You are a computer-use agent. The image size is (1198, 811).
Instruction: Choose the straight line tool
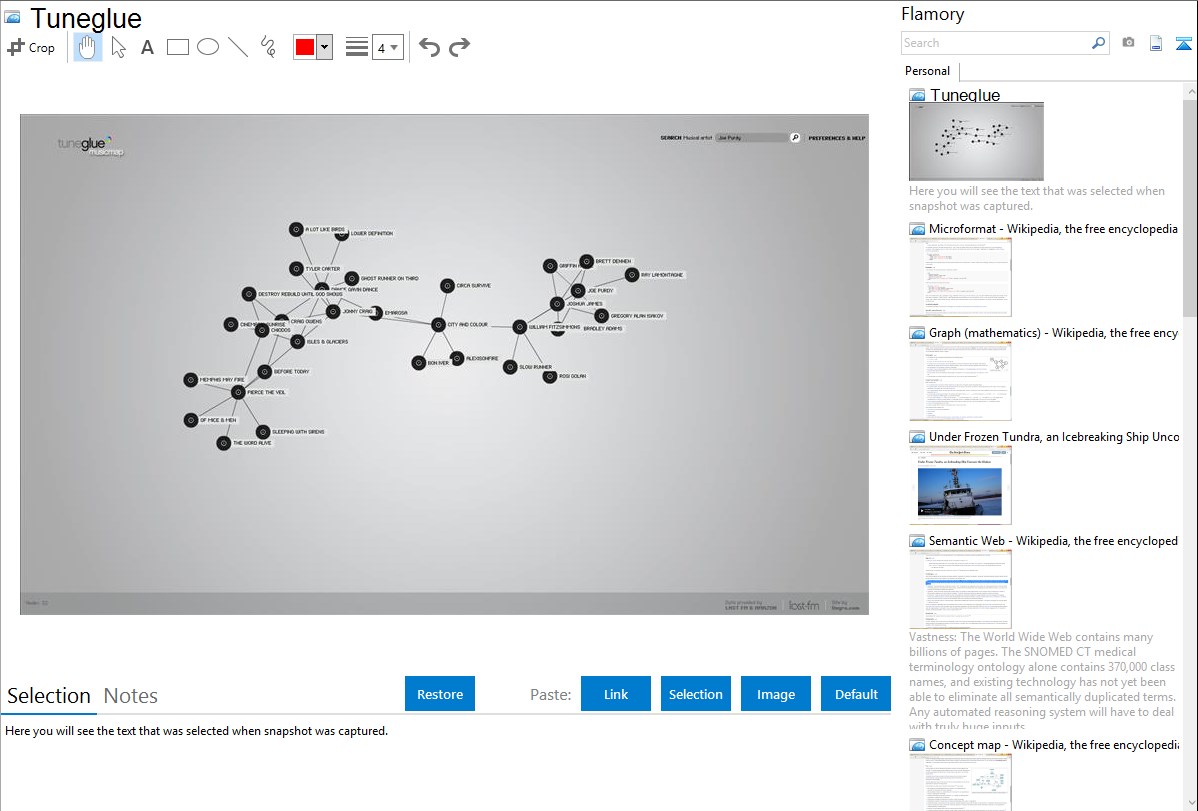(238, 47)
